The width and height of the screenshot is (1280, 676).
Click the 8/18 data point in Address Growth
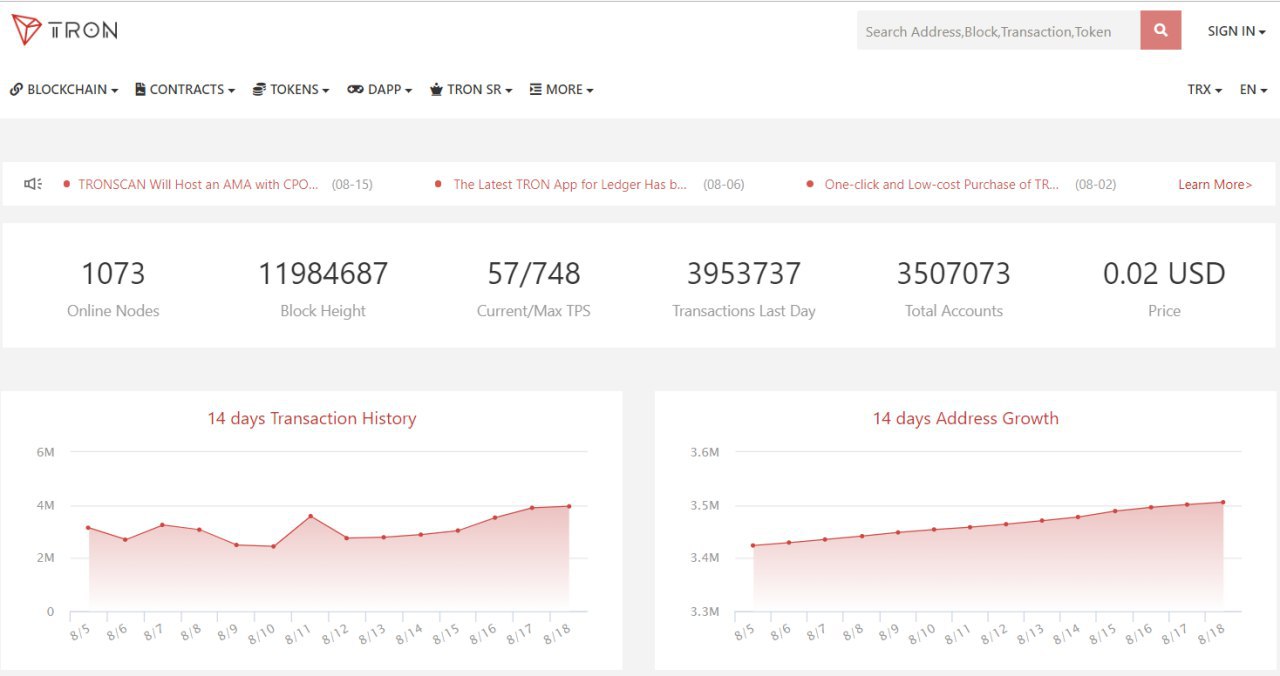pos(1223,502)
